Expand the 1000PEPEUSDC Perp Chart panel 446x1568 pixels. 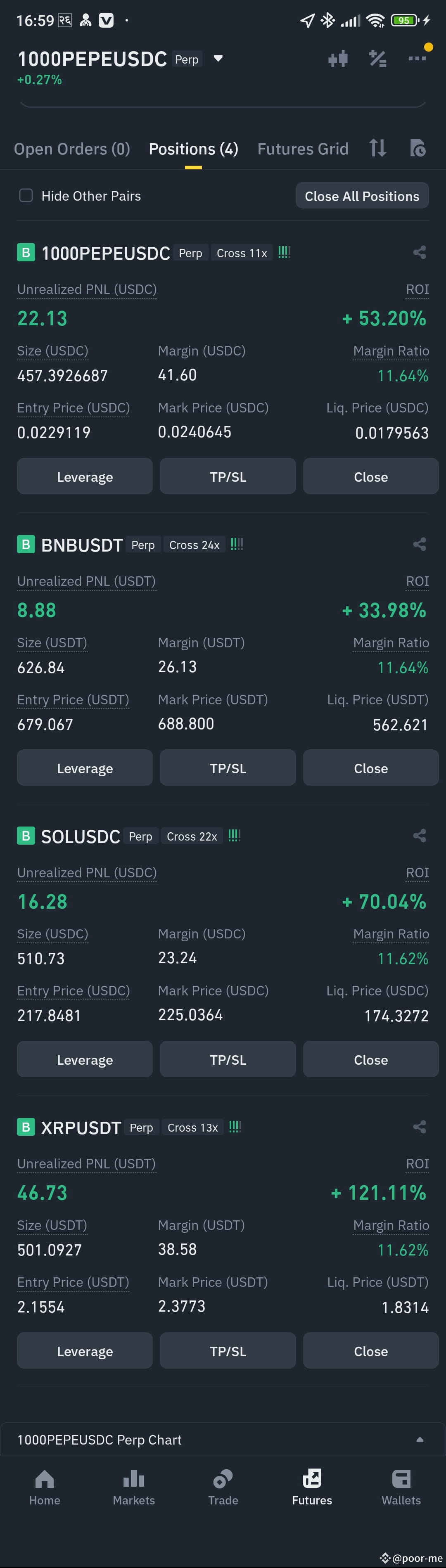point(223,1440)
